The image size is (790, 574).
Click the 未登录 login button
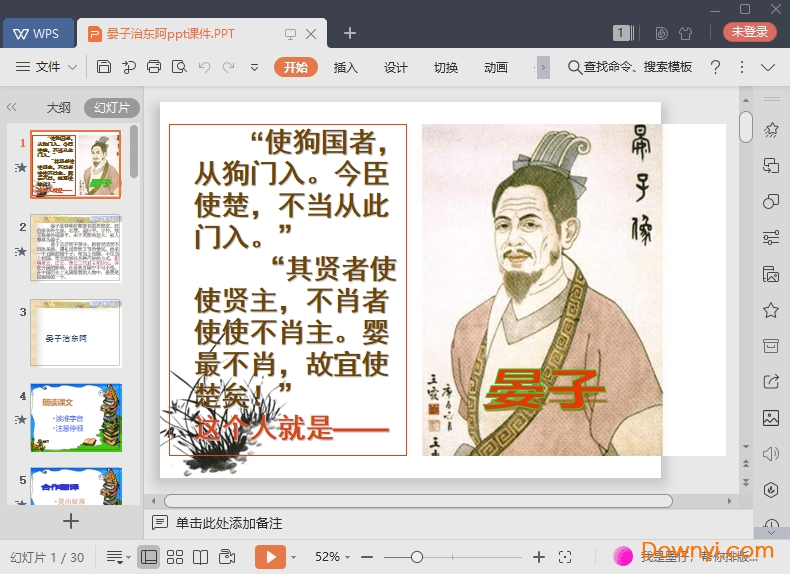[x=749, y=32]
